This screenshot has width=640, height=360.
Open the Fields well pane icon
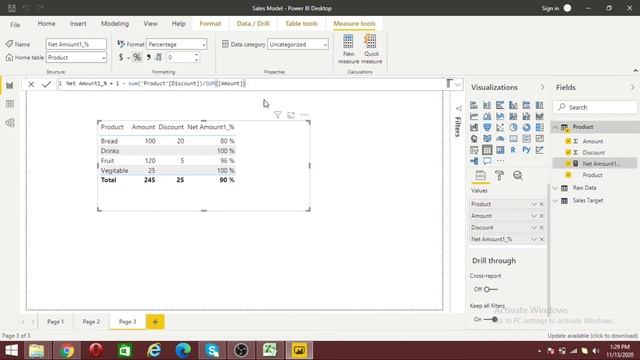coord(480,176)
